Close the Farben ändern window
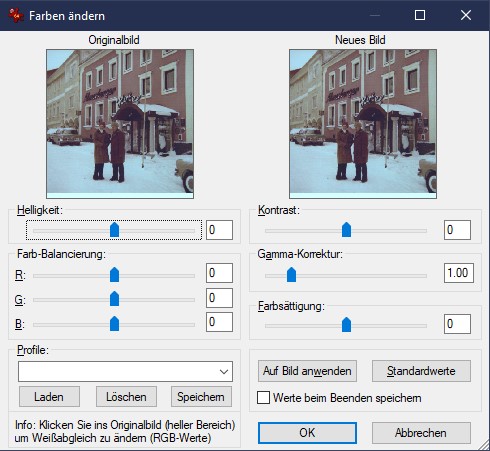Screen dimensions: 490x451 click(x=466, y=15)
